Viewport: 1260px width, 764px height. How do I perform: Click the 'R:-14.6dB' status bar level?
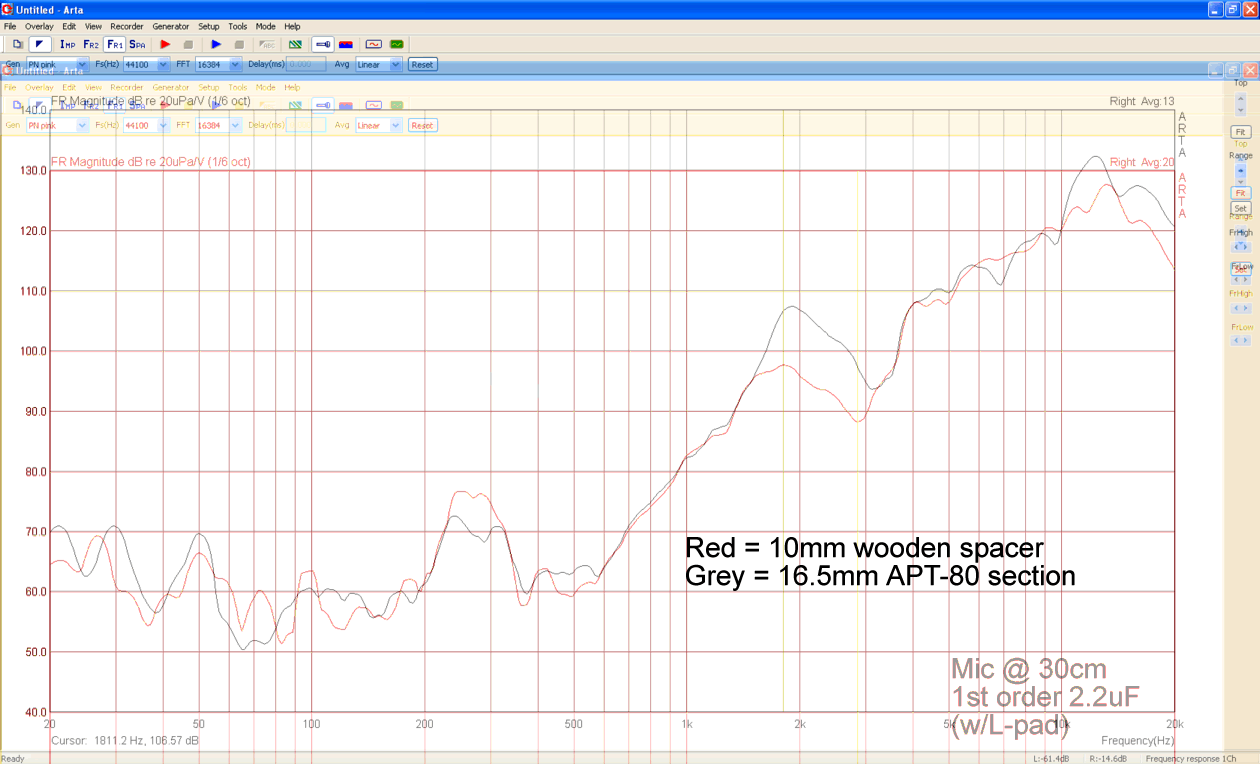pos(1108,758)
